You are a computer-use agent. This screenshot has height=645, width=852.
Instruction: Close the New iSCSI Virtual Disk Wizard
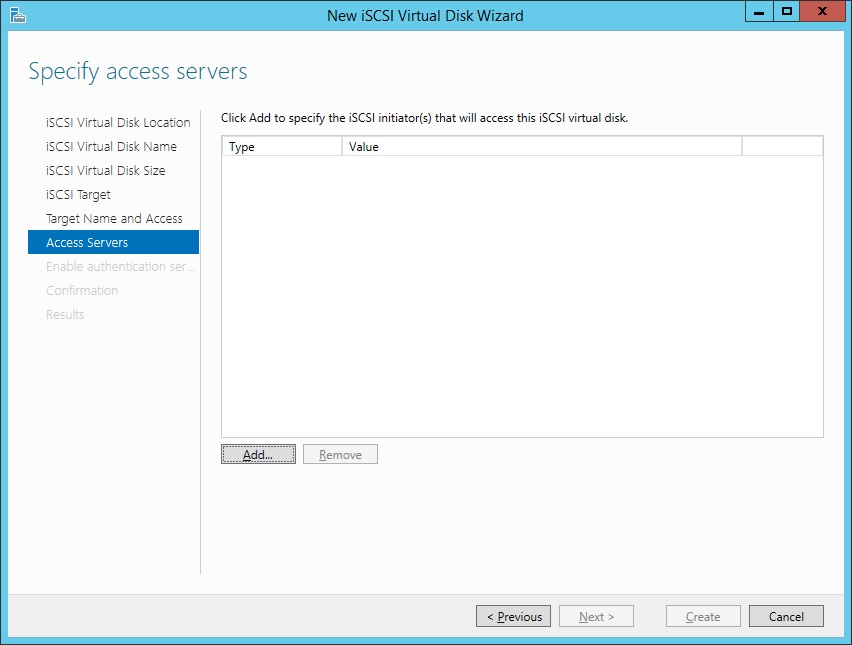tap(822, 12)
